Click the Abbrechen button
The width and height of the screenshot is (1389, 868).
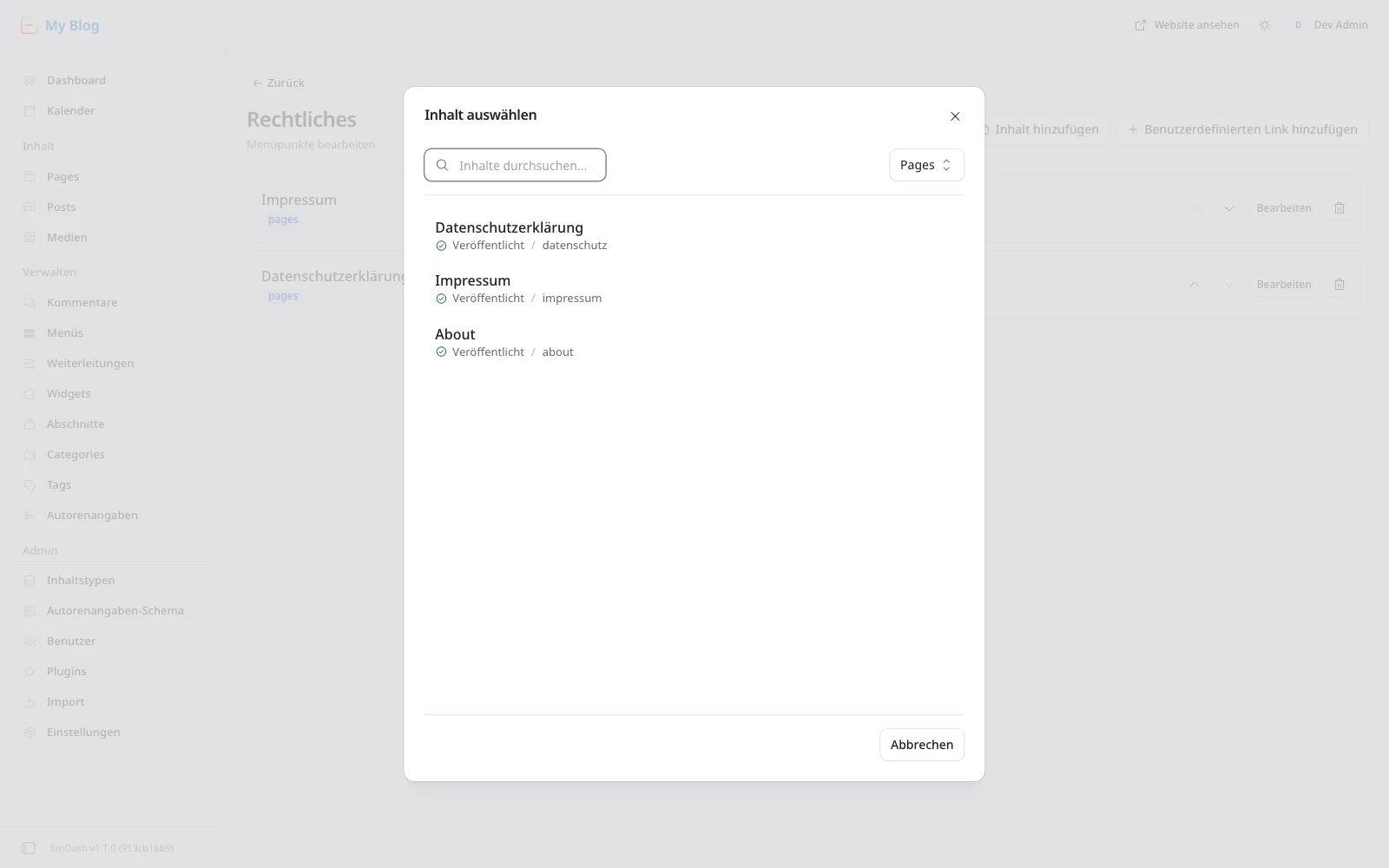tap(922, 745)
